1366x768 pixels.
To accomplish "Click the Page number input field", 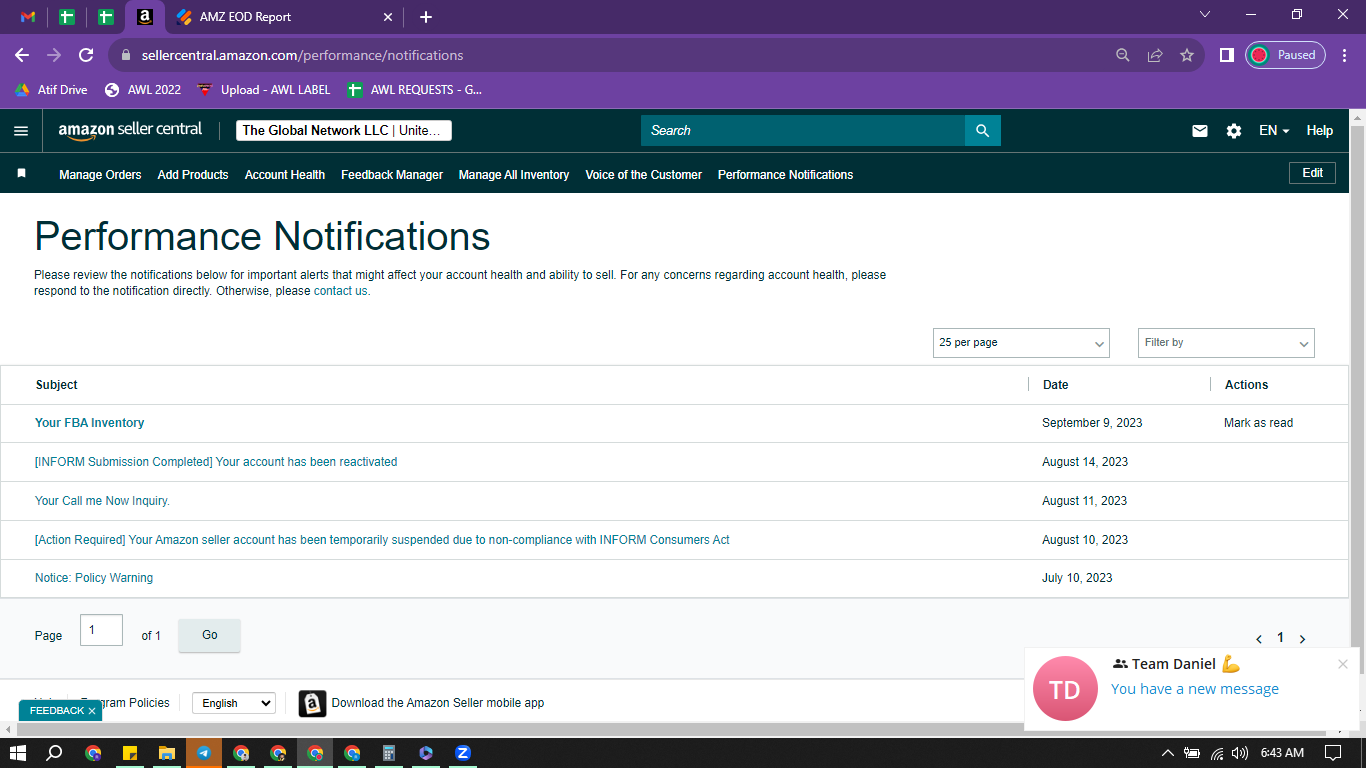I will 101,630.
